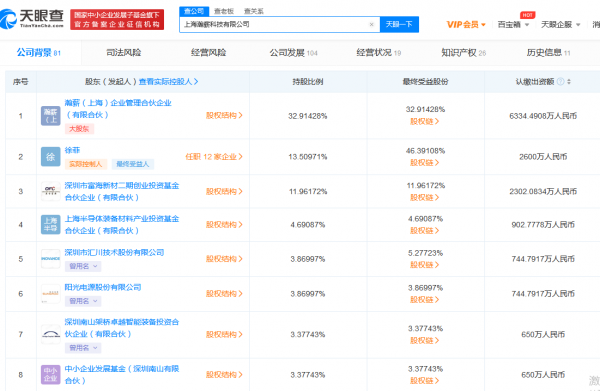Open the 司法风险 tab
This screenshot has width=600, height=391.
[x=124, y=53]
